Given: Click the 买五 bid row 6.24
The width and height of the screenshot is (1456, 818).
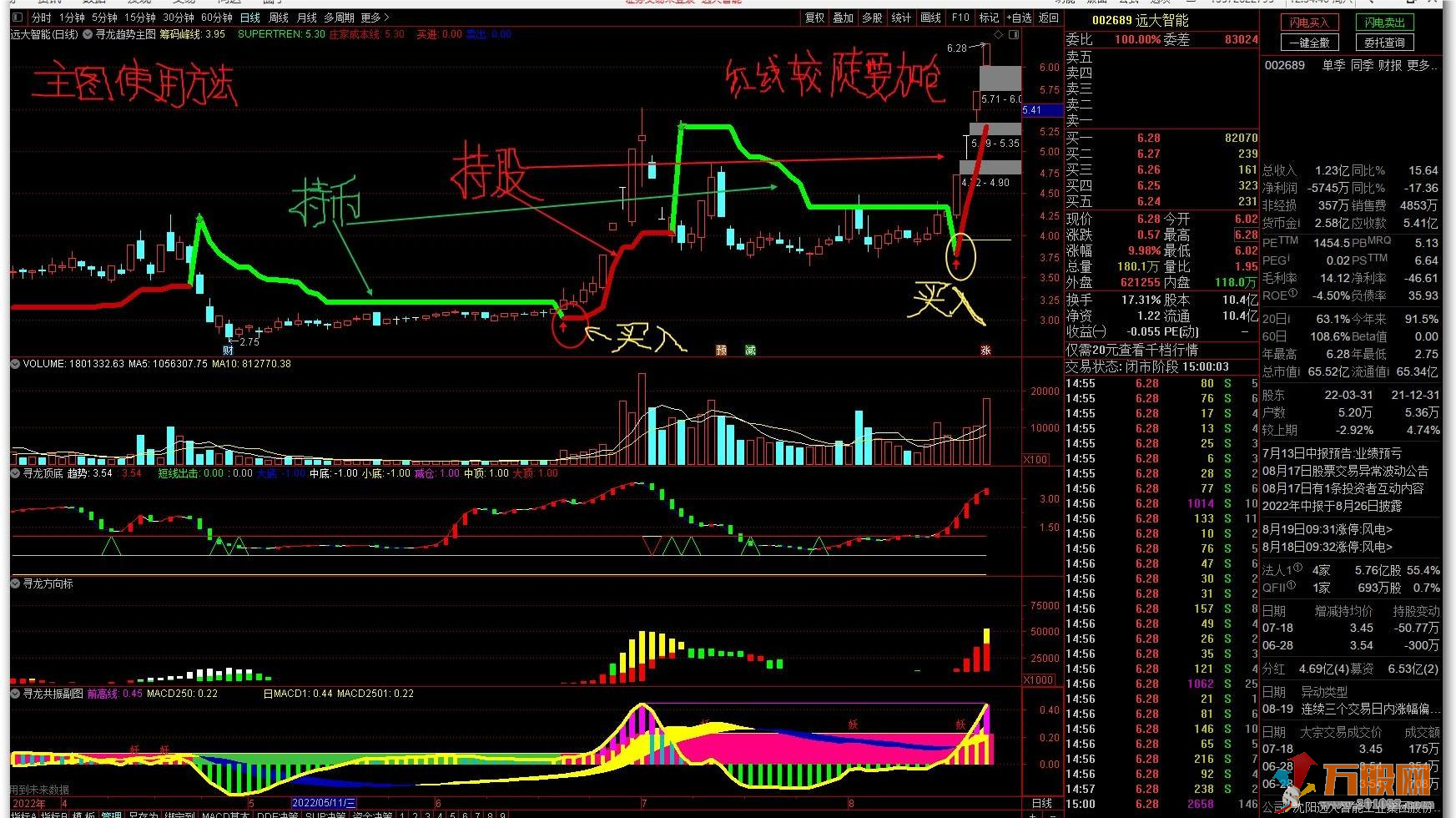Looking at the screenshot, I should coord(1161,201).
